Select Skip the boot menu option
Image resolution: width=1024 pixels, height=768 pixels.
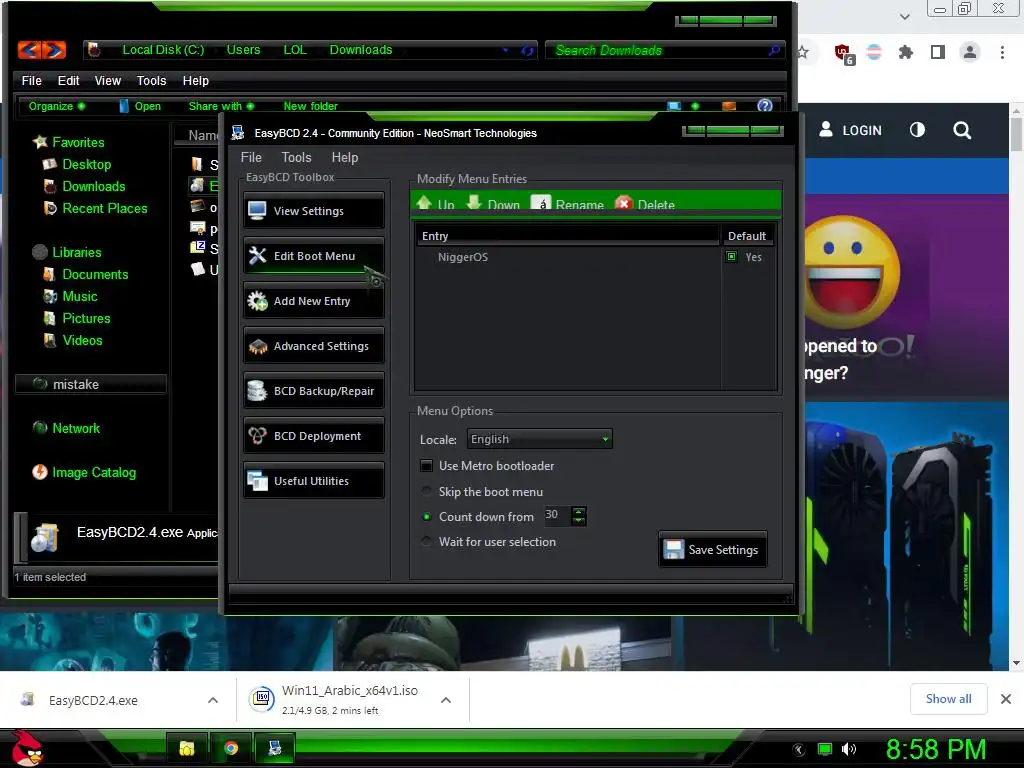coord(426,491)
